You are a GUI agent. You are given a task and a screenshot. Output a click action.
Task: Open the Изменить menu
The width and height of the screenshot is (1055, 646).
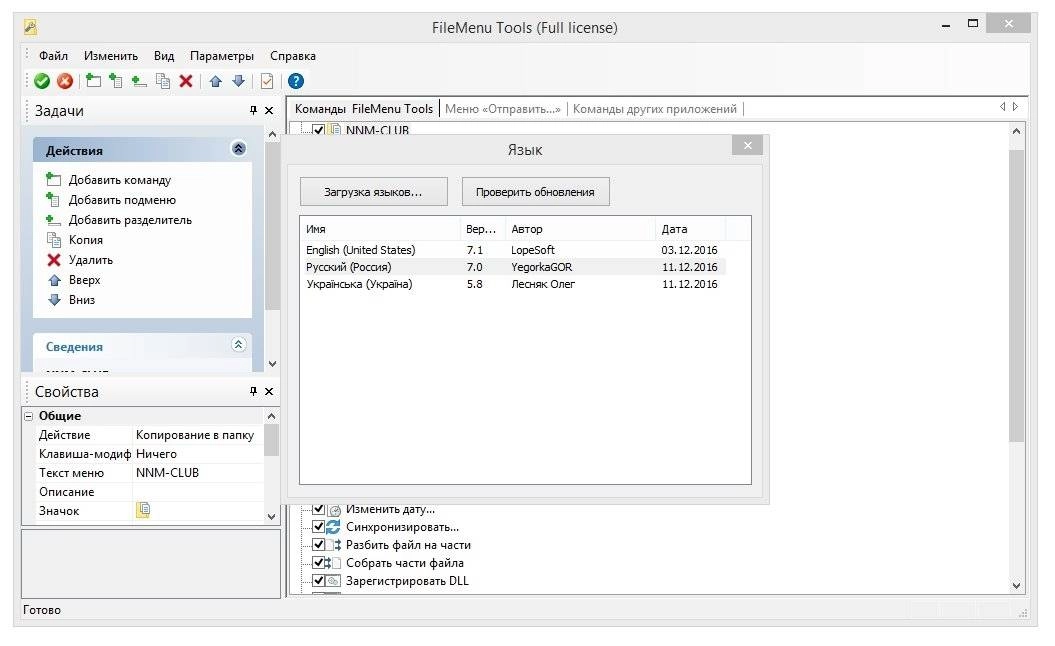[110, 56]
